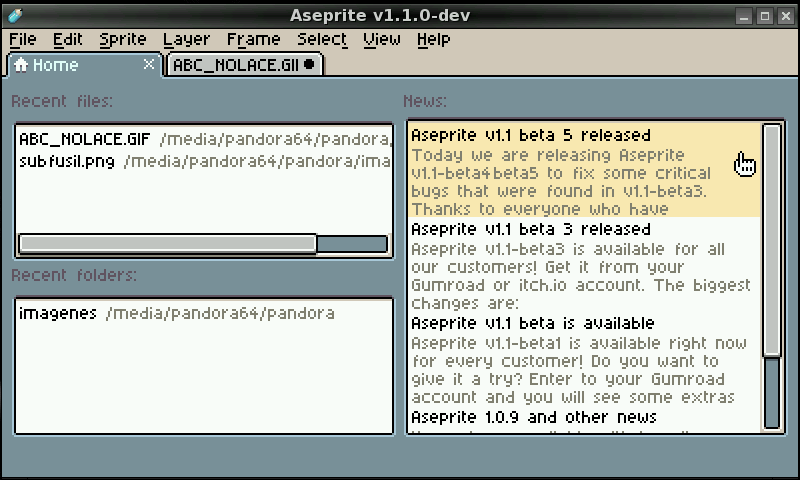Close the Aseprite window

[x=786, y=16]
